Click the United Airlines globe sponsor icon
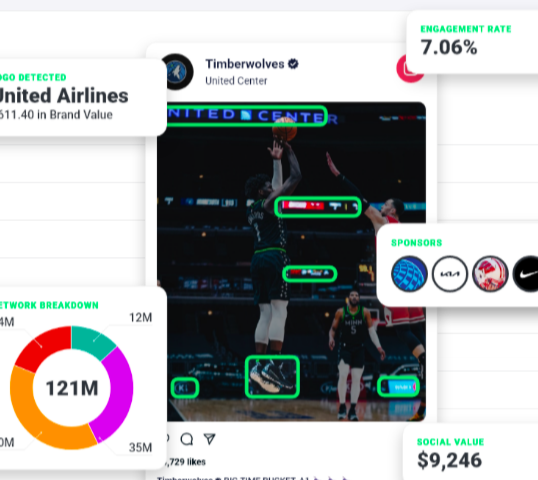Image resolution: width=538 pixels, height=480 pixels. point(409,274)
